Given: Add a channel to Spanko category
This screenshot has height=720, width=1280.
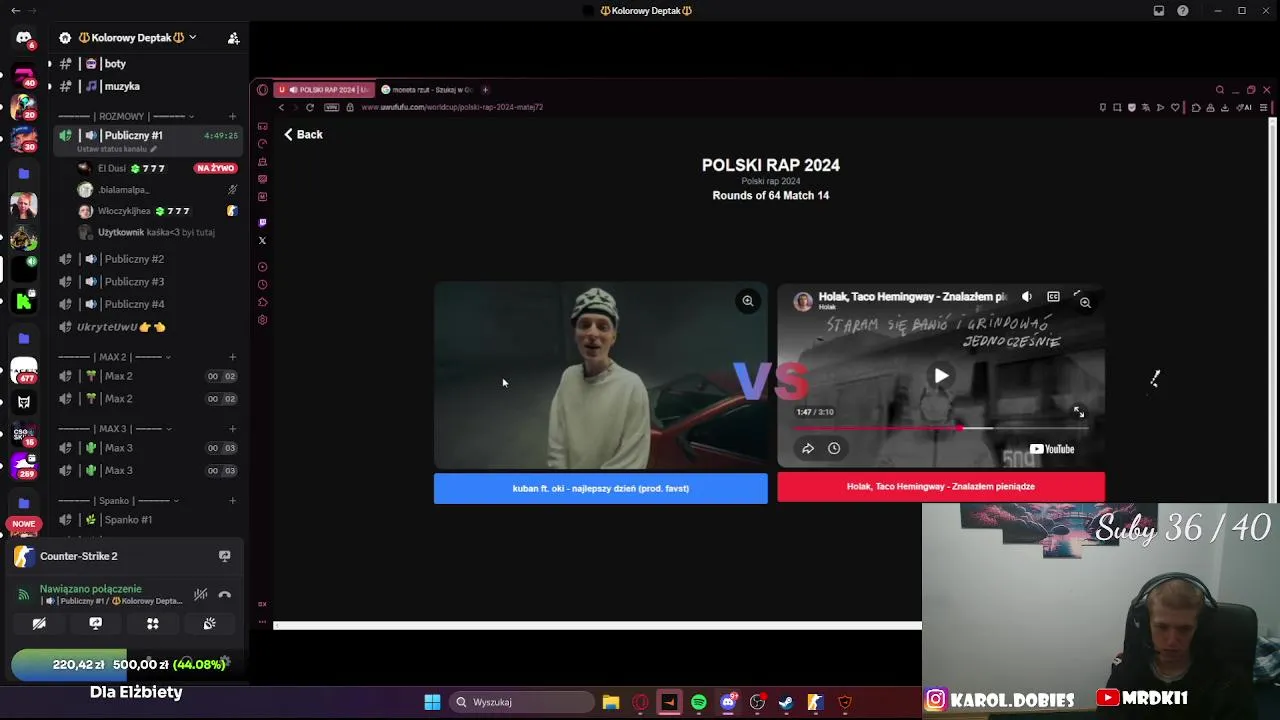Looking at the screenshot, I should tap(233, 501).
